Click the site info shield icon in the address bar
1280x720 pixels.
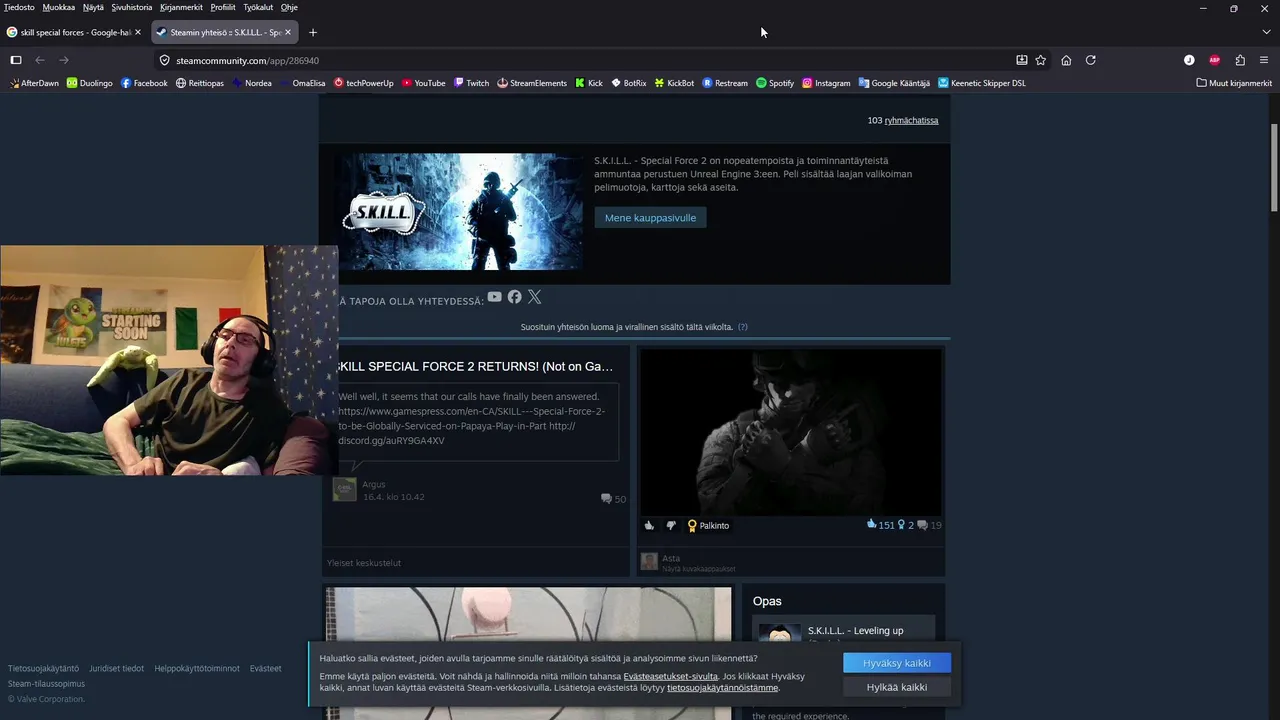coord(165,60)
